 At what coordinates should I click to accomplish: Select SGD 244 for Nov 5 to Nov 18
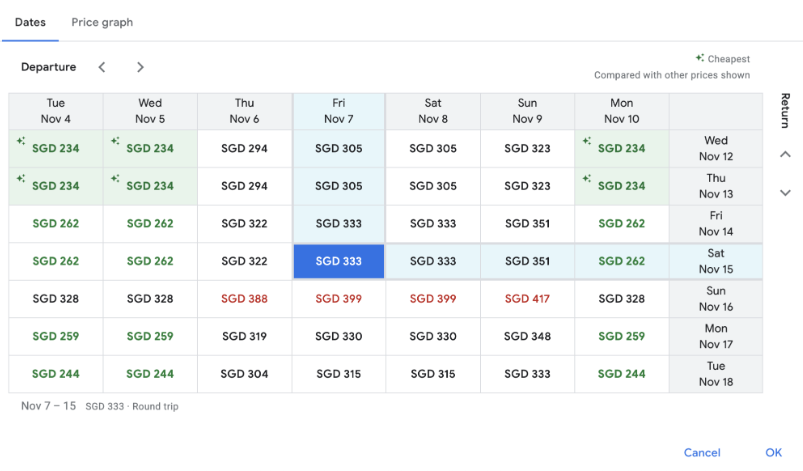(x=150, y=374)
